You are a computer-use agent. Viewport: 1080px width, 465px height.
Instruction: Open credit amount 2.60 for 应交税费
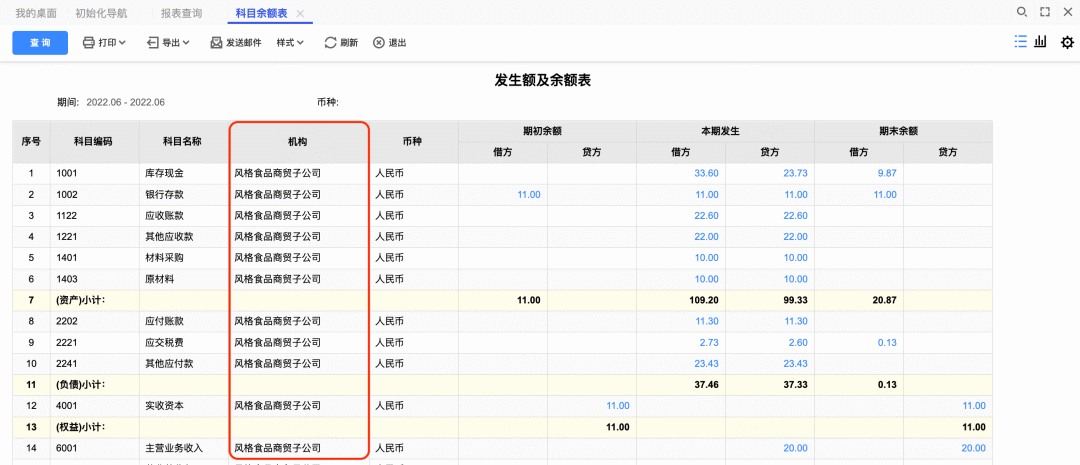point(798,342)
